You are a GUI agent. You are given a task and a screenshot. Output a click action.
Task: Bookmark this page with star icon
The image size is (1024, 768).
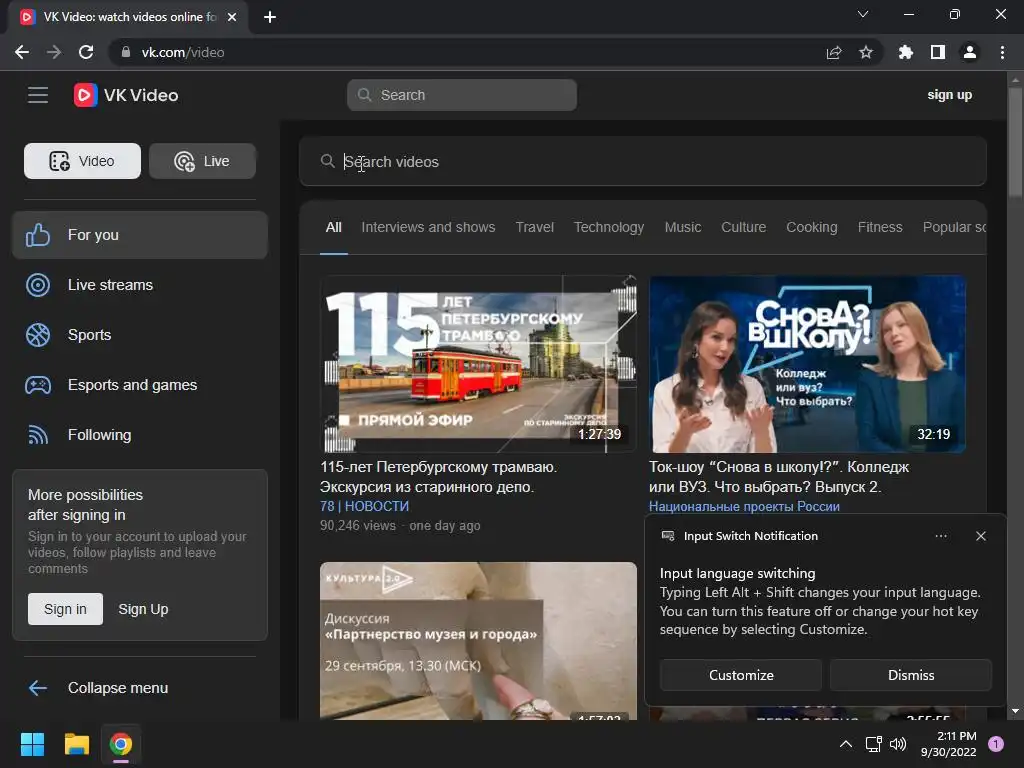point(866,52)
